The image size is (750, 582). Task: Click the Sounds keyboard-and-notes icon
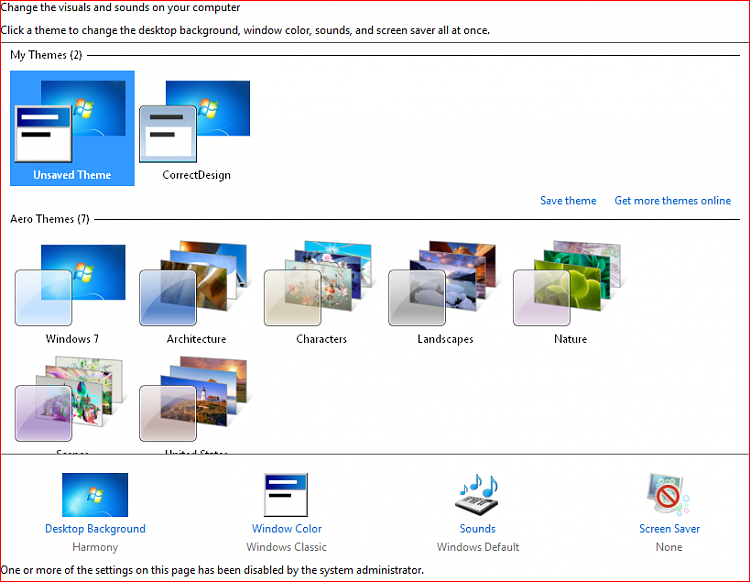[x=477, y=495]
